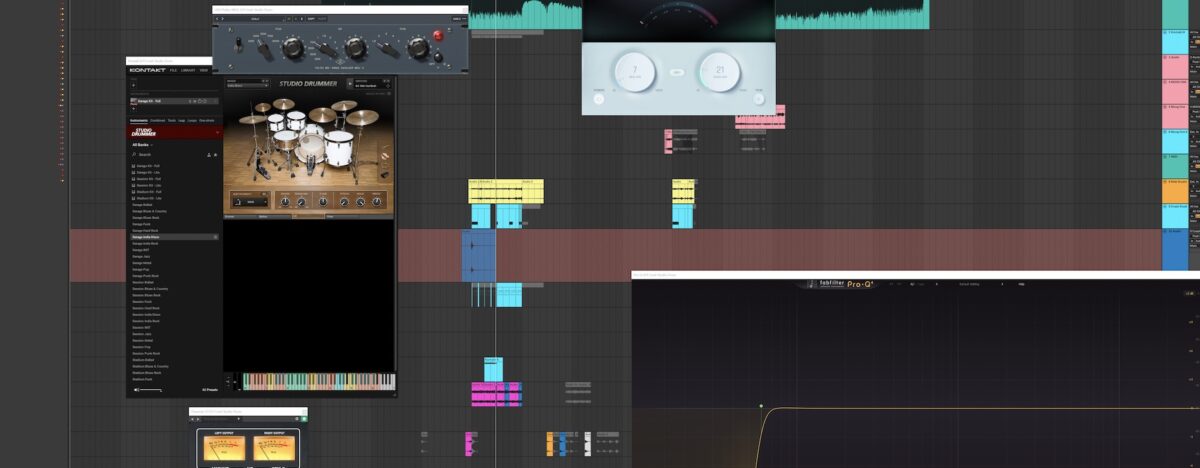Click the white plugin dial showing 7

coord(634,72)
